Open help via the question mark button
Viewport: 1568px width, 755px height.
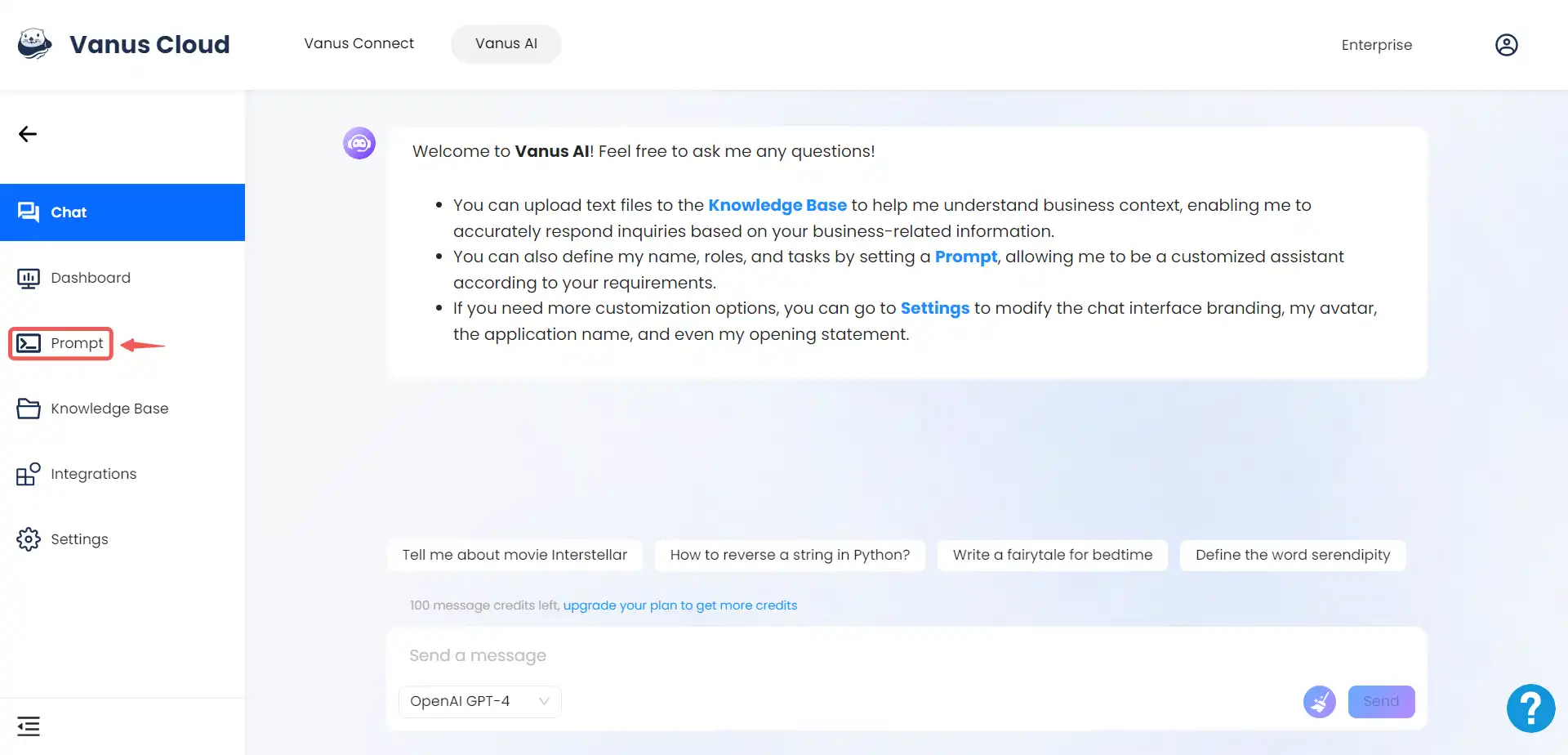coord(1530,708)
